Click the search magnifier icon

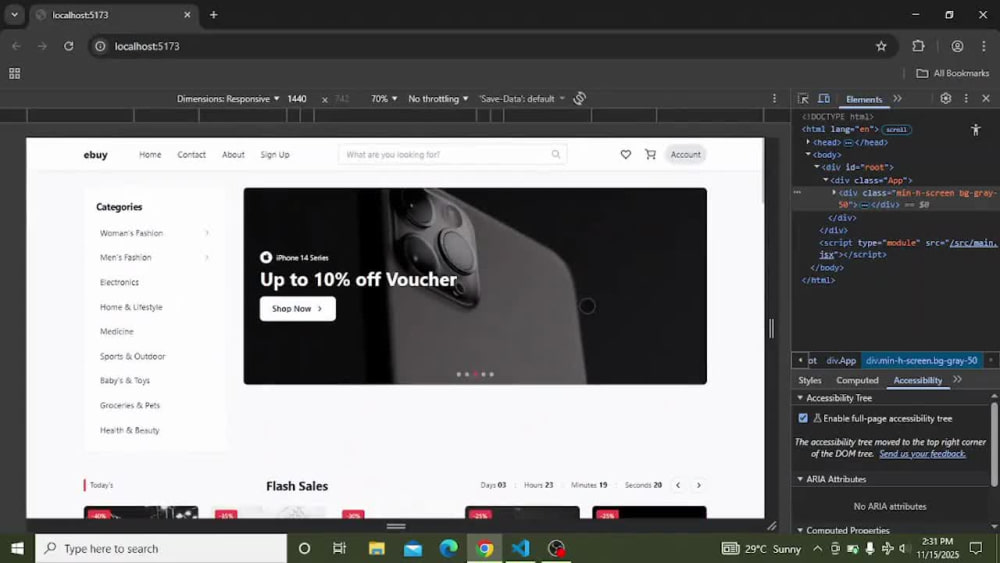pos(555,154)
